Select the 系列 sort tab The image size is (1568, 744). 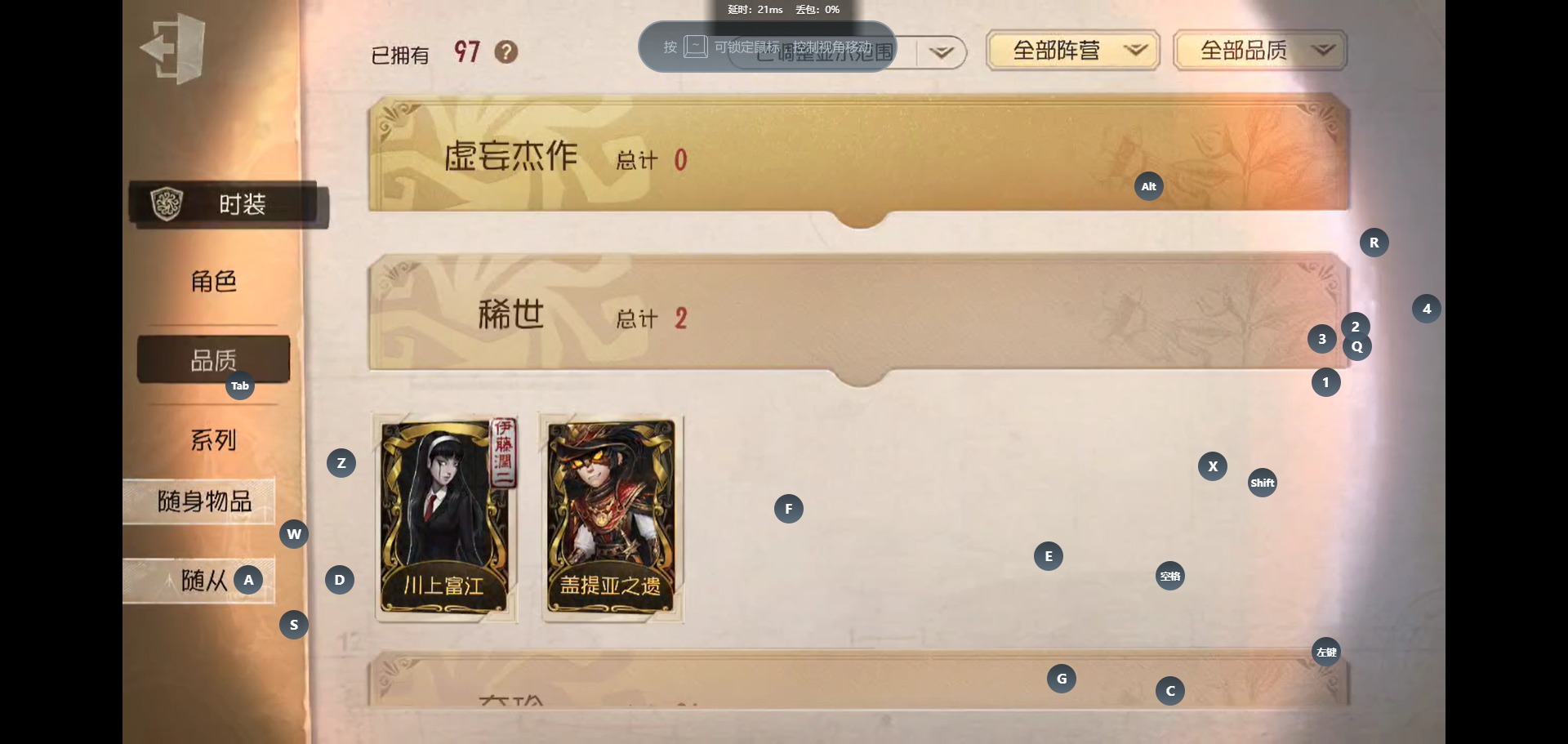[214, 440]
